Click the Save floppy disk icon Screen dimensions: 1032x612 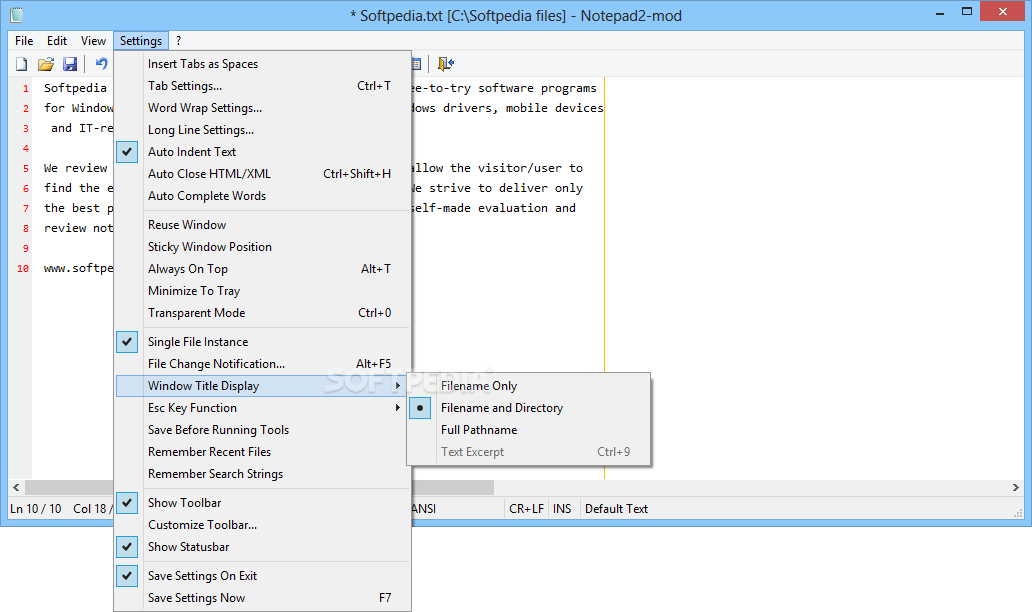pos(70,64)
